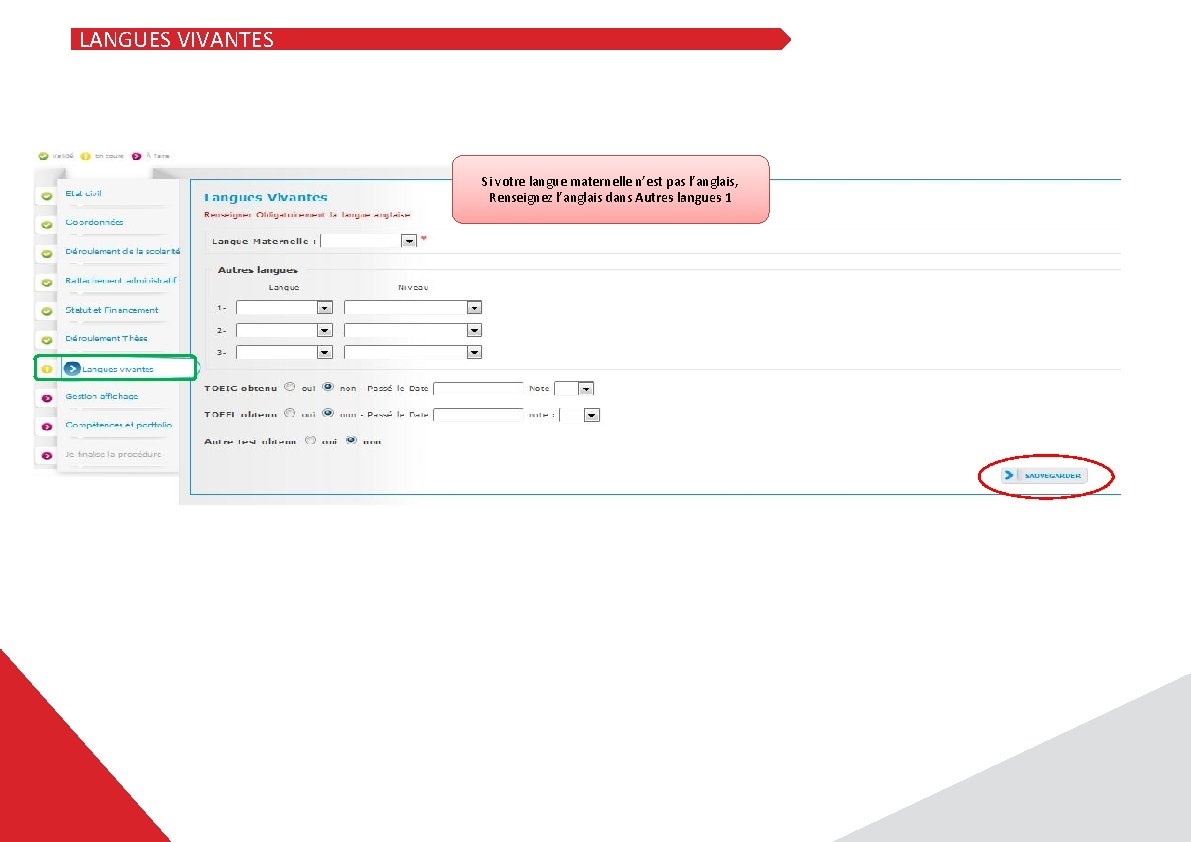Screen dimensions: 1191x842
Task: Click the TOEFL Passé le Date field
Action: [x=478, y=415]
